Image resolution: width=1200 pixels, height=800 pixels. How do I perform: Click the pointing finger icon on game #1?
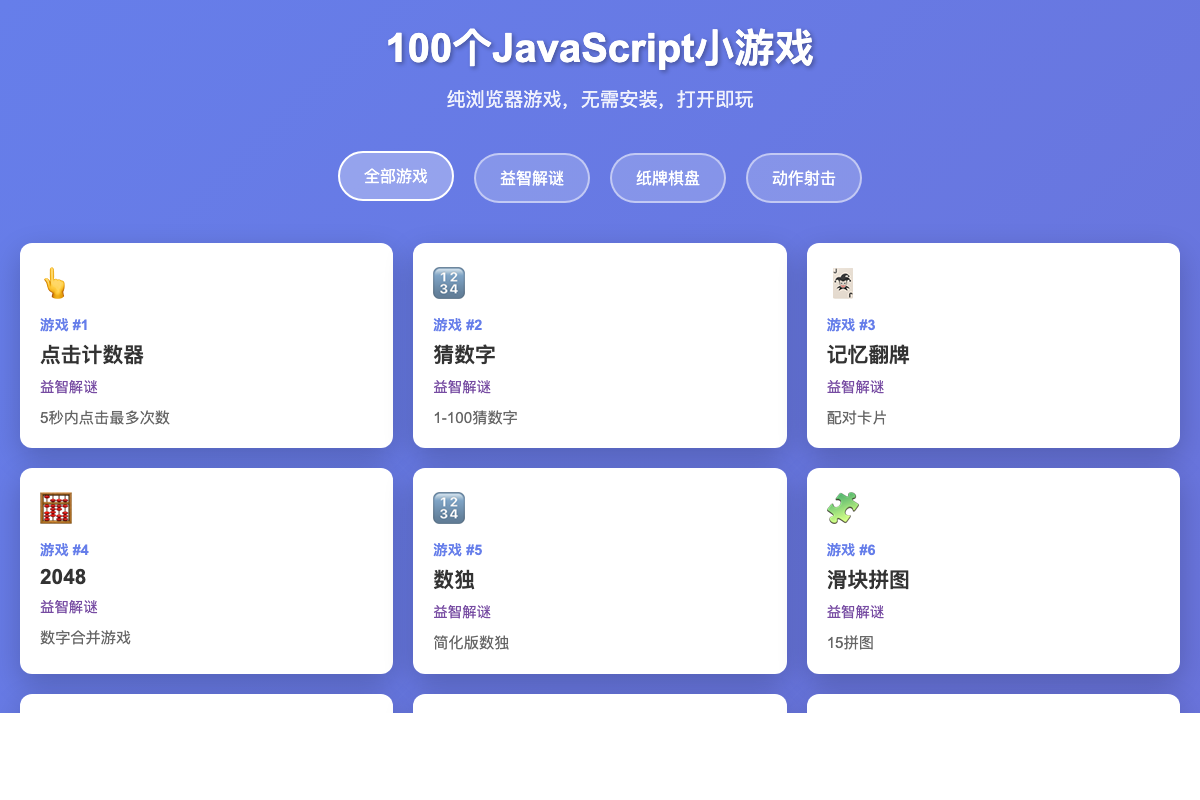tap(55, 283)
